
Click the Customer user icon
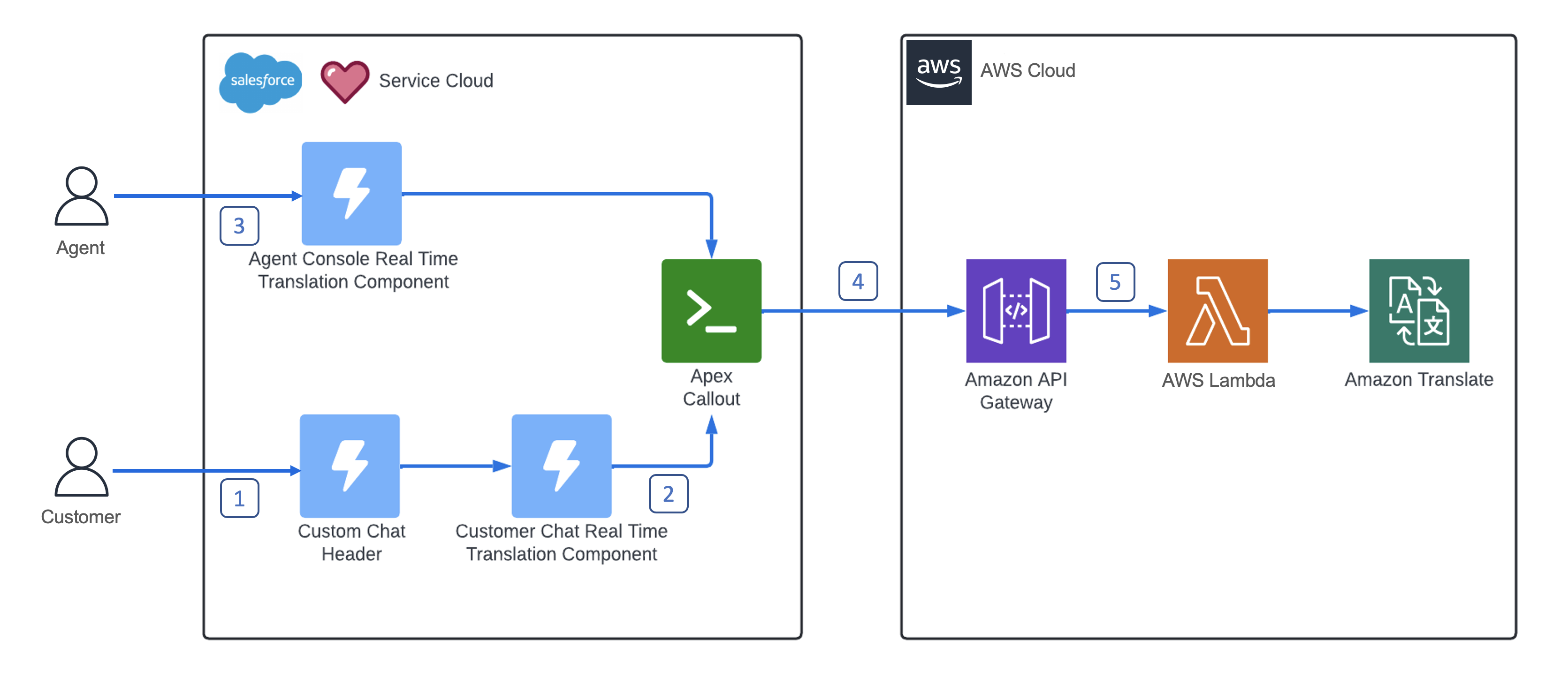tap(81, 467)
